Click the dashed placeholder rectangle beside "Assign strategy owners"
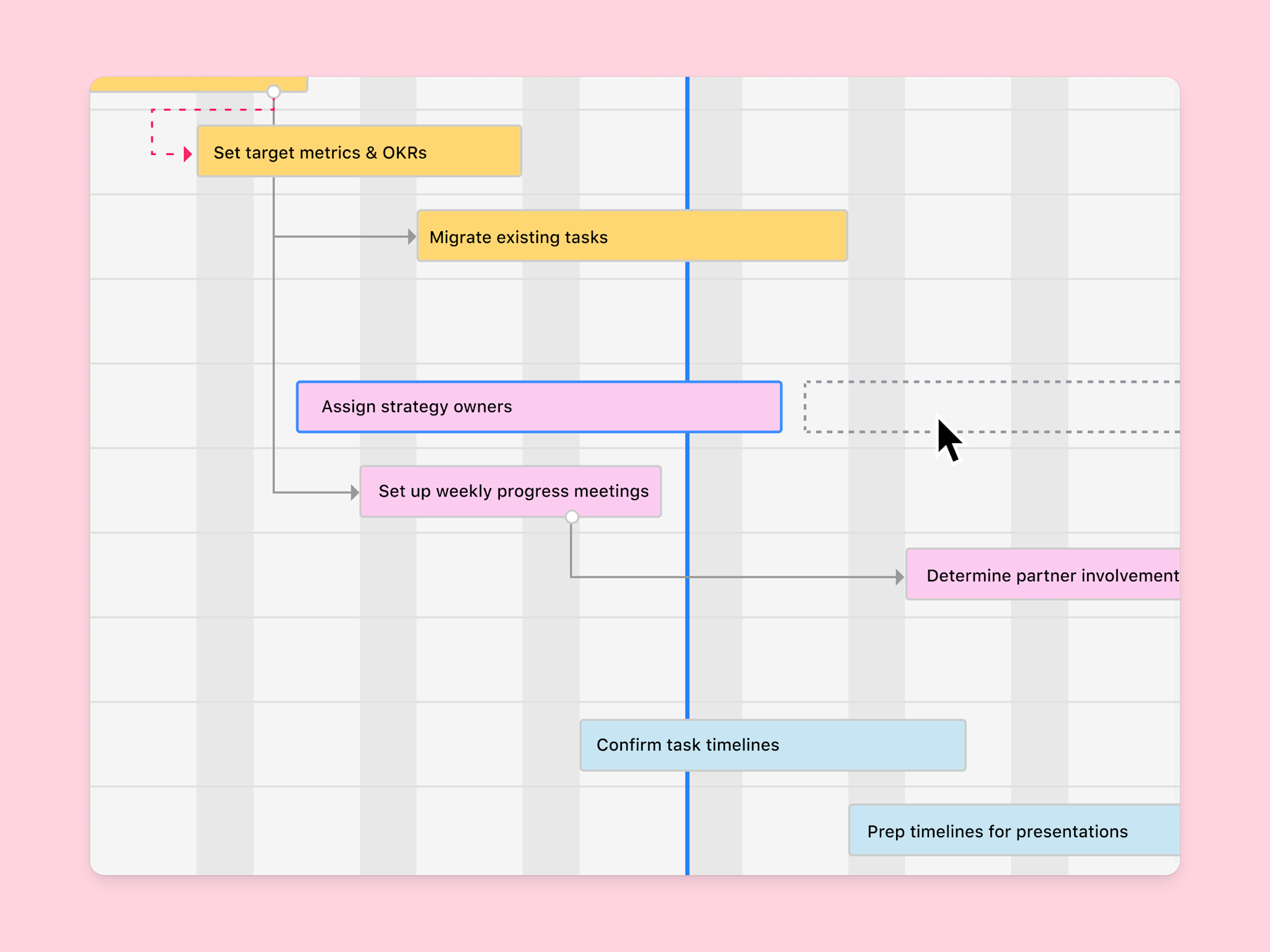 [992, 406]
